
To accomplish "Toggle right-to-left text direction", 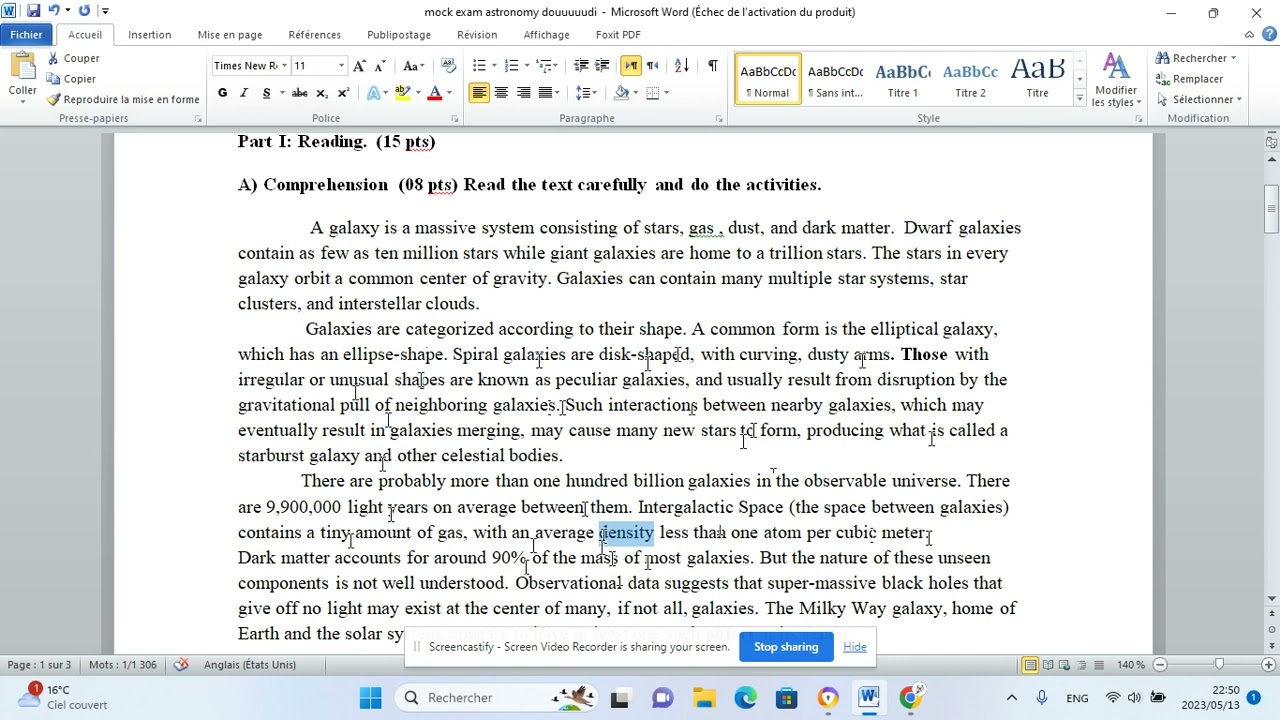I will 652,66.
